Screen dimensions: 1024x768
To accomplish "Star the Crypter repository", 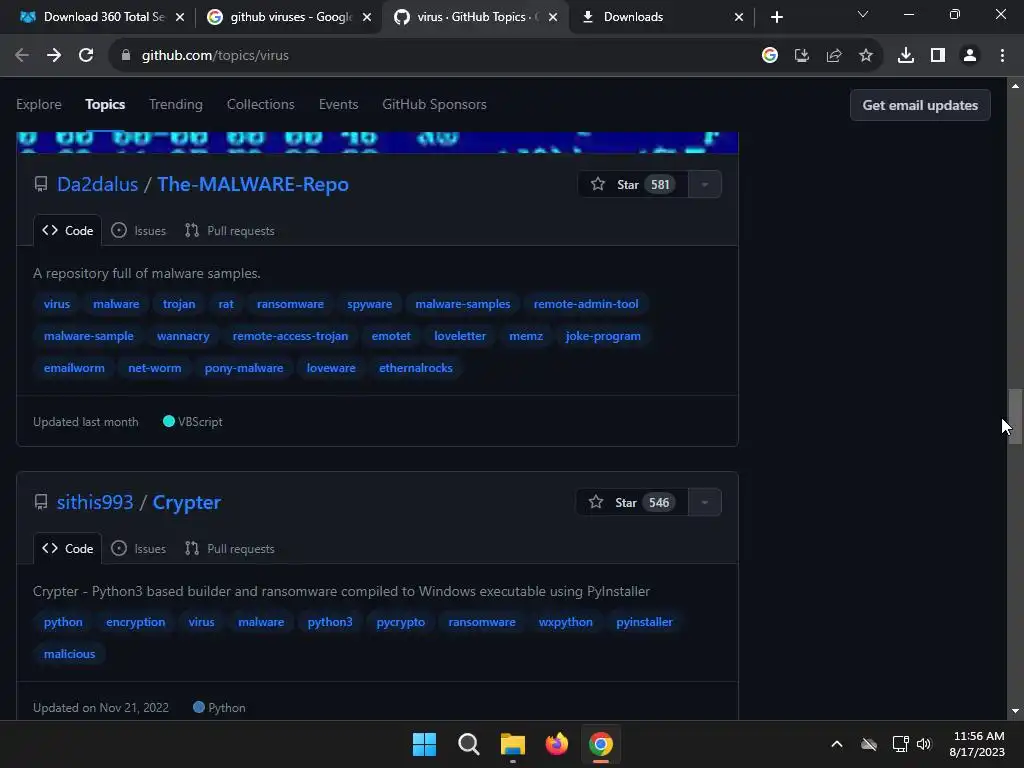I will tap(632, 503).
